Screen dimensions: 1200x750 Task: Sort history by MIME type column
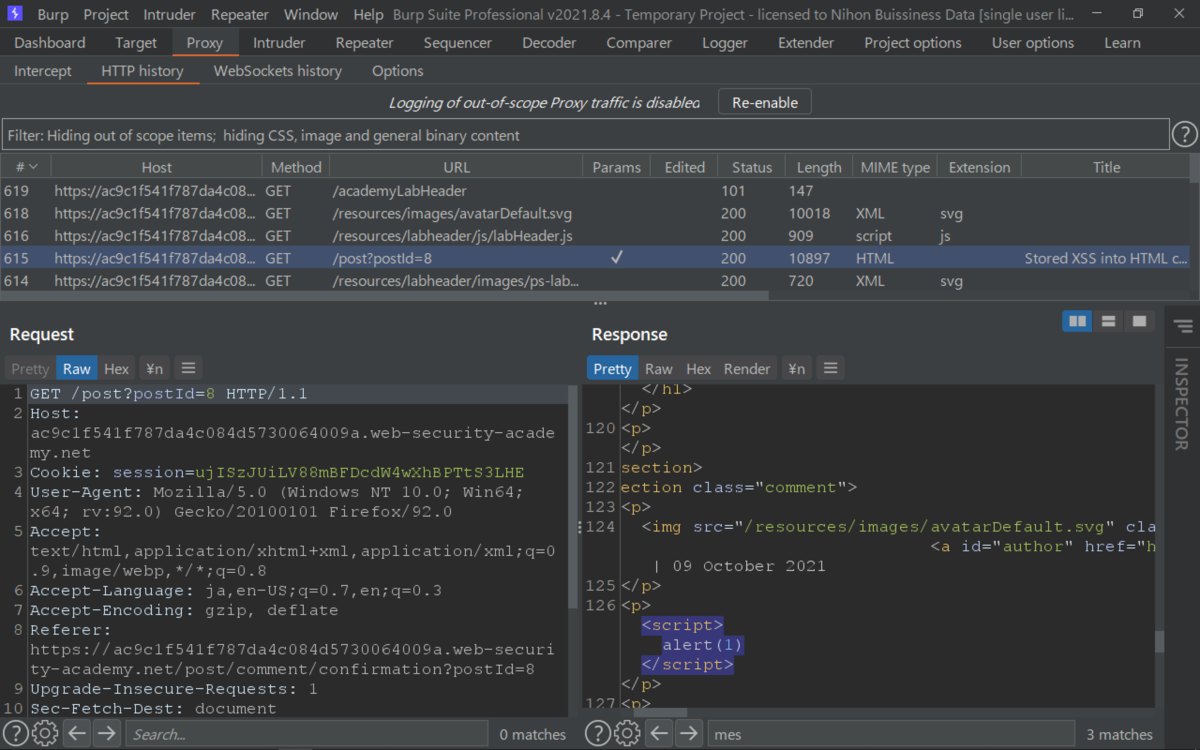[x=894, y=167]
